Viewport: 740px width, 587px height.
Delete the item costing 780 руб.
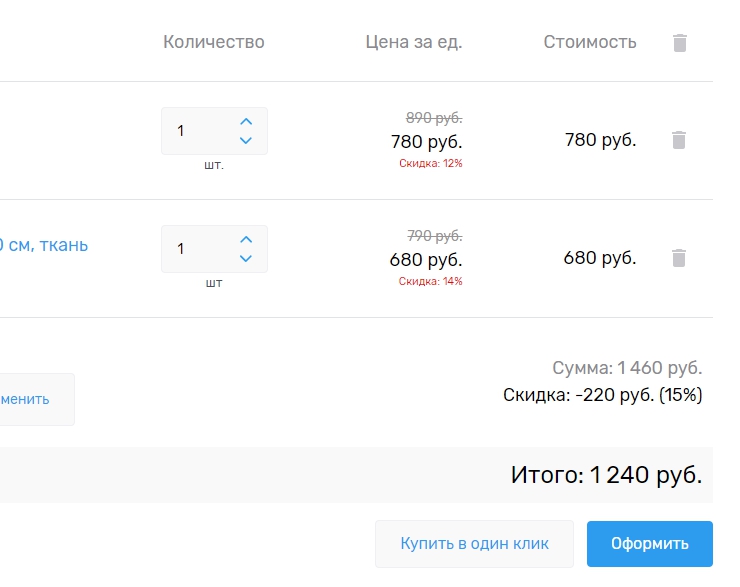[679, 140]
